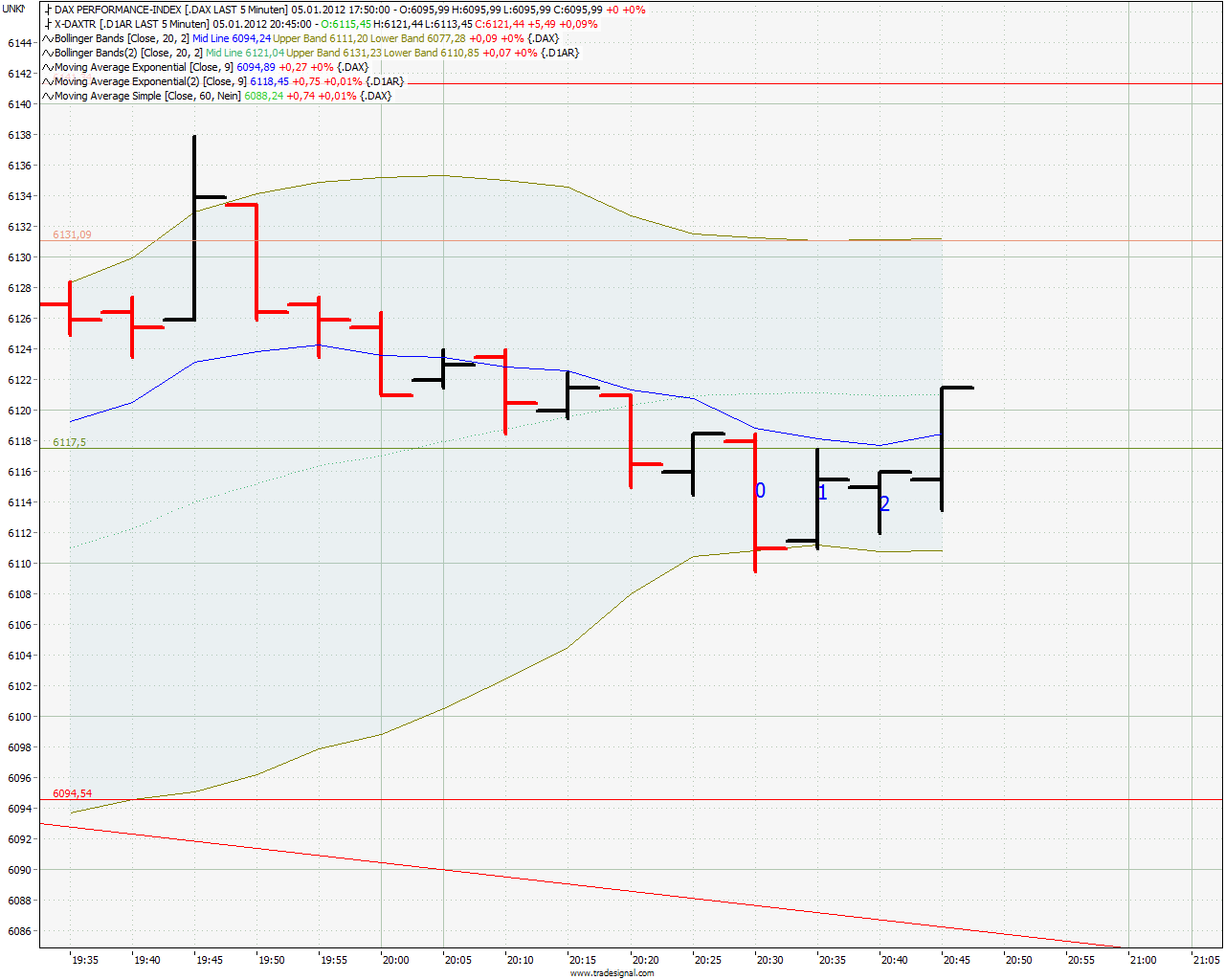Click the red 6094,54 price level label
Image resolution: width=1225 pixels, height=980 pixels.
(72, 793)
